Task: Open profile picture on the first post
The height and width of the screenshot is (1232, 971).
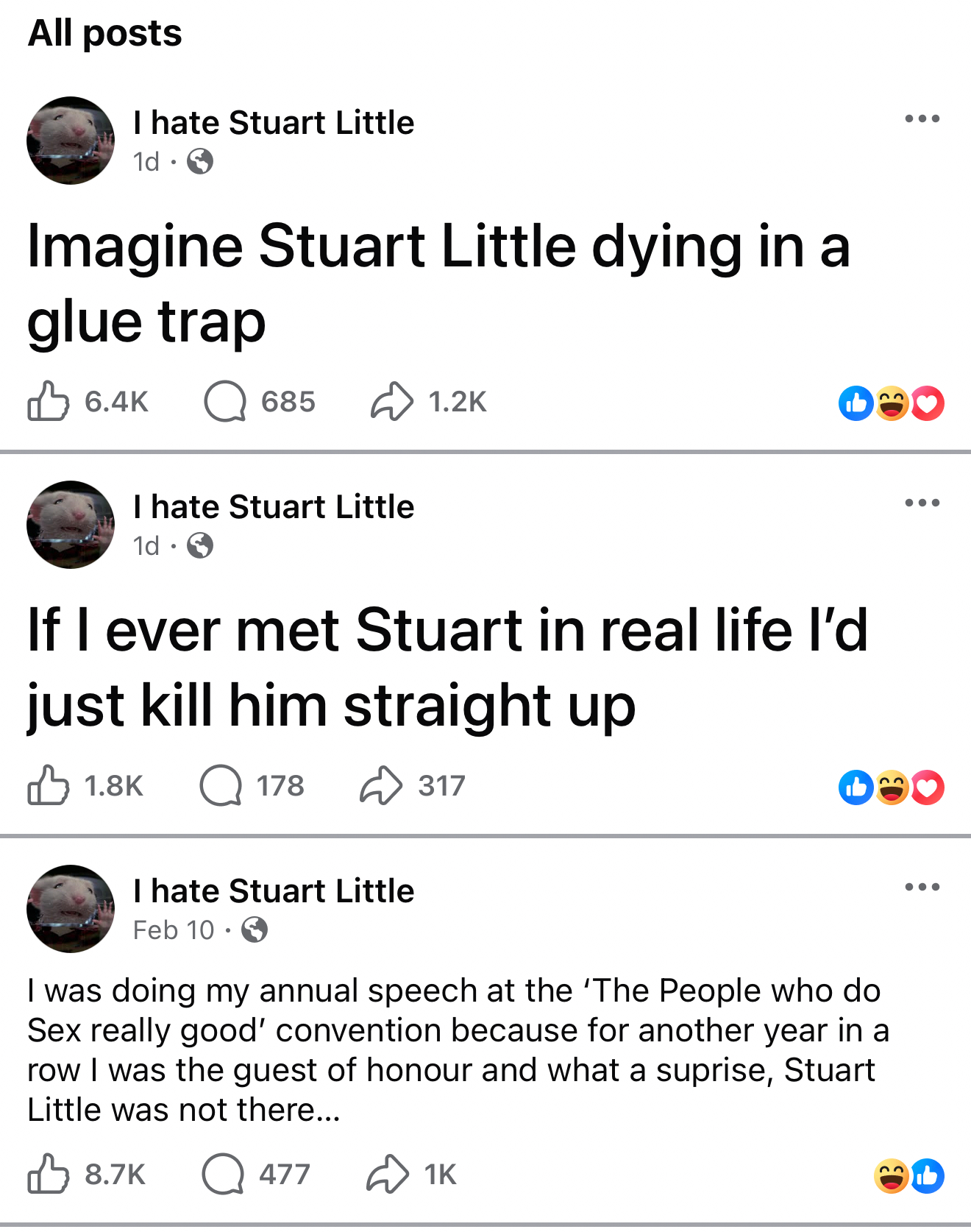Action: pos(71,141)
